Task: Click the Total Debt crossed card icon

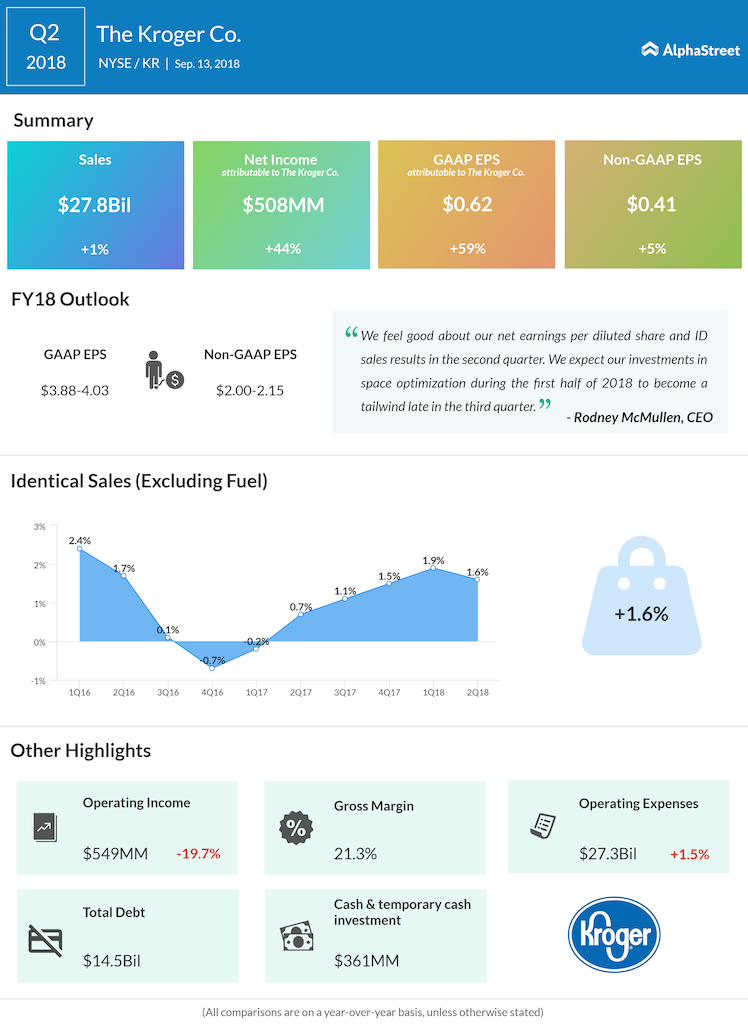Action: 45,938
